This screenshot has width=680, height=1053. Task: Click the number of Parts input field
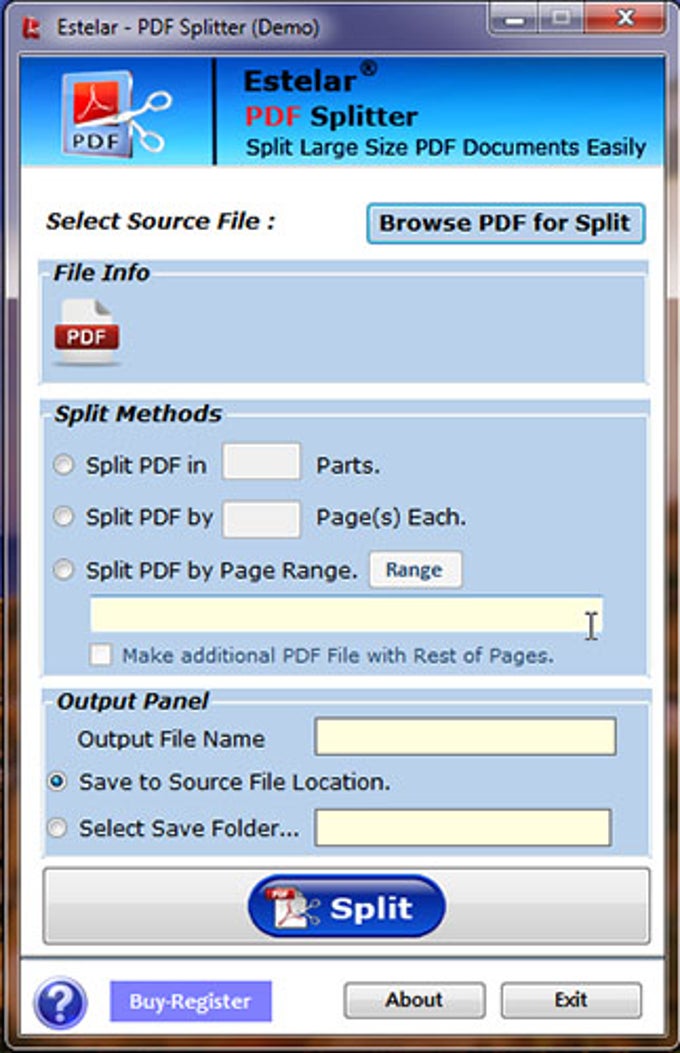tap(261, 463)
